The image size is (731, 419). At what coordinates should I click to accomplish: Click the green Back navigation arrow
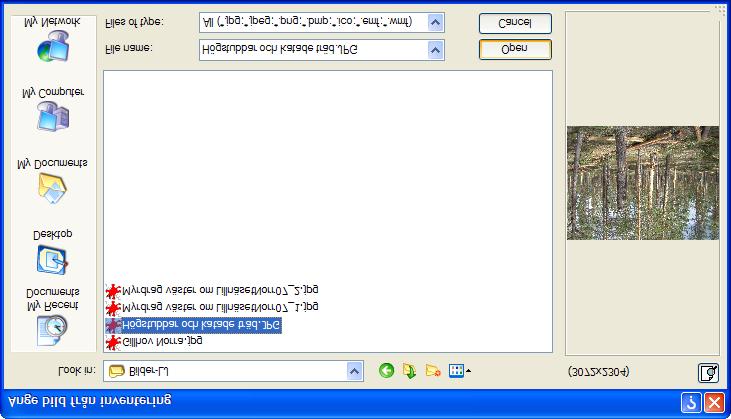[386, 371]
